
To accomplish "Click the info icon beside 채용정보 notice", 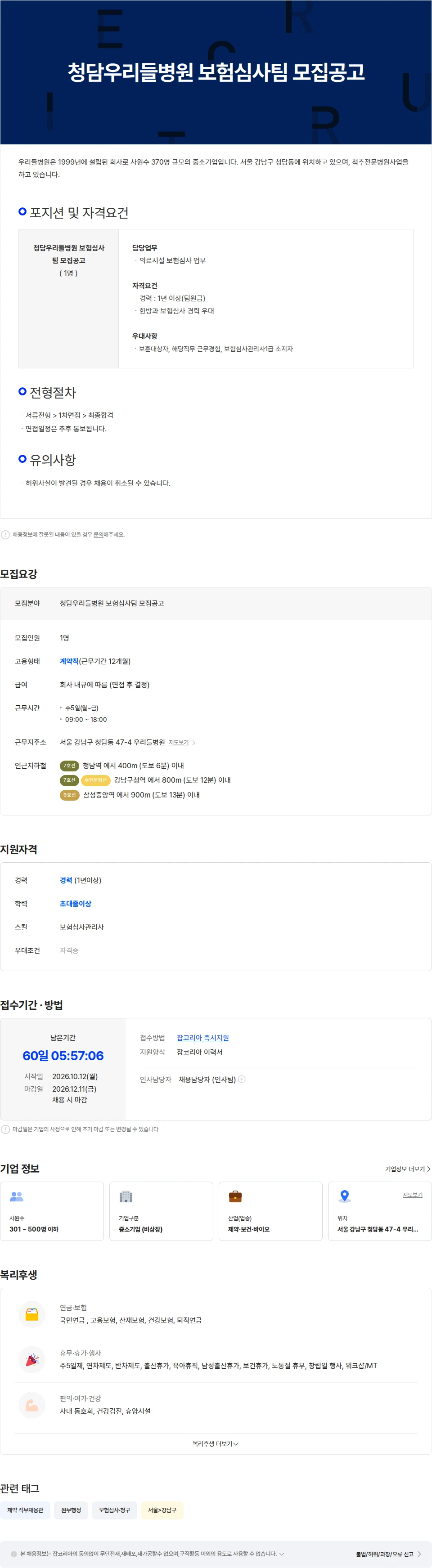I will 5,534.
